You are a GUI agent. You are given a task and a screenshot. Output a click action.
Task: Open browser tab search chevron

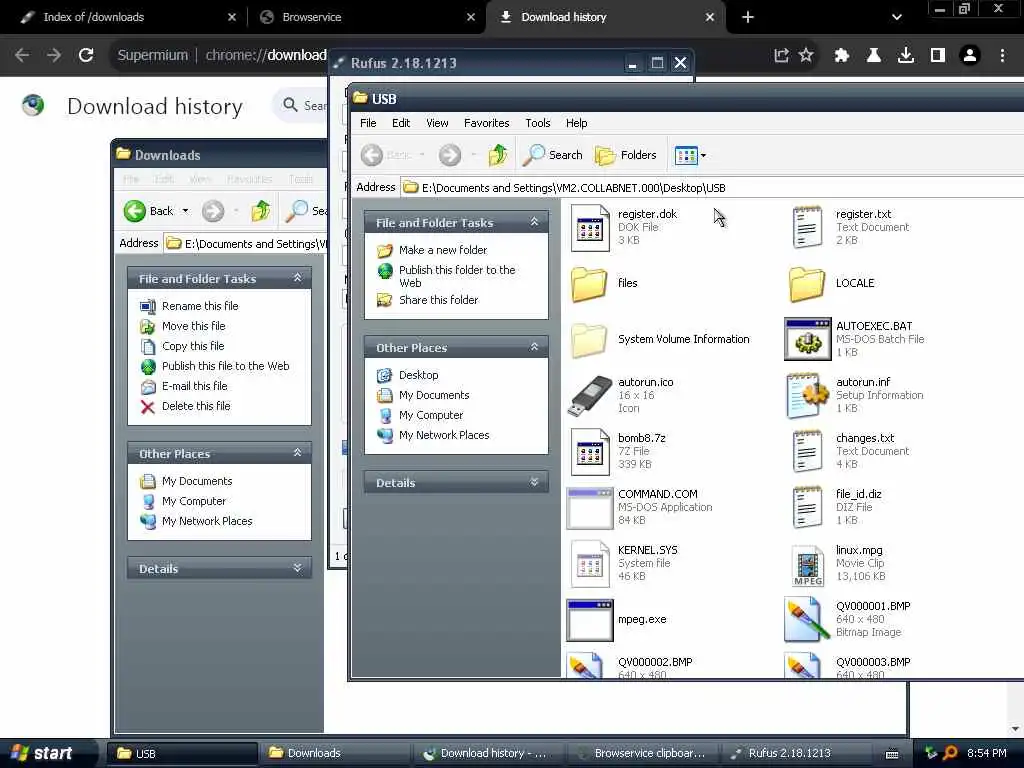click(897, 17)
